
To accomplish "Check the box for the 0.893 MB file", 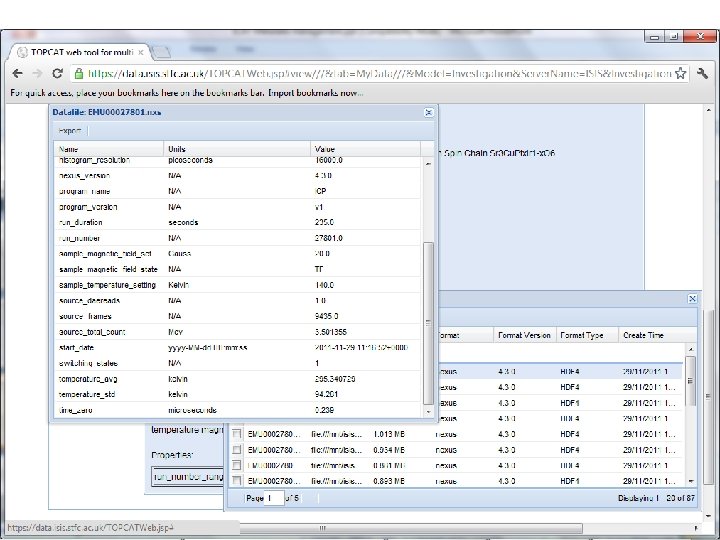I will coord(237,478).
